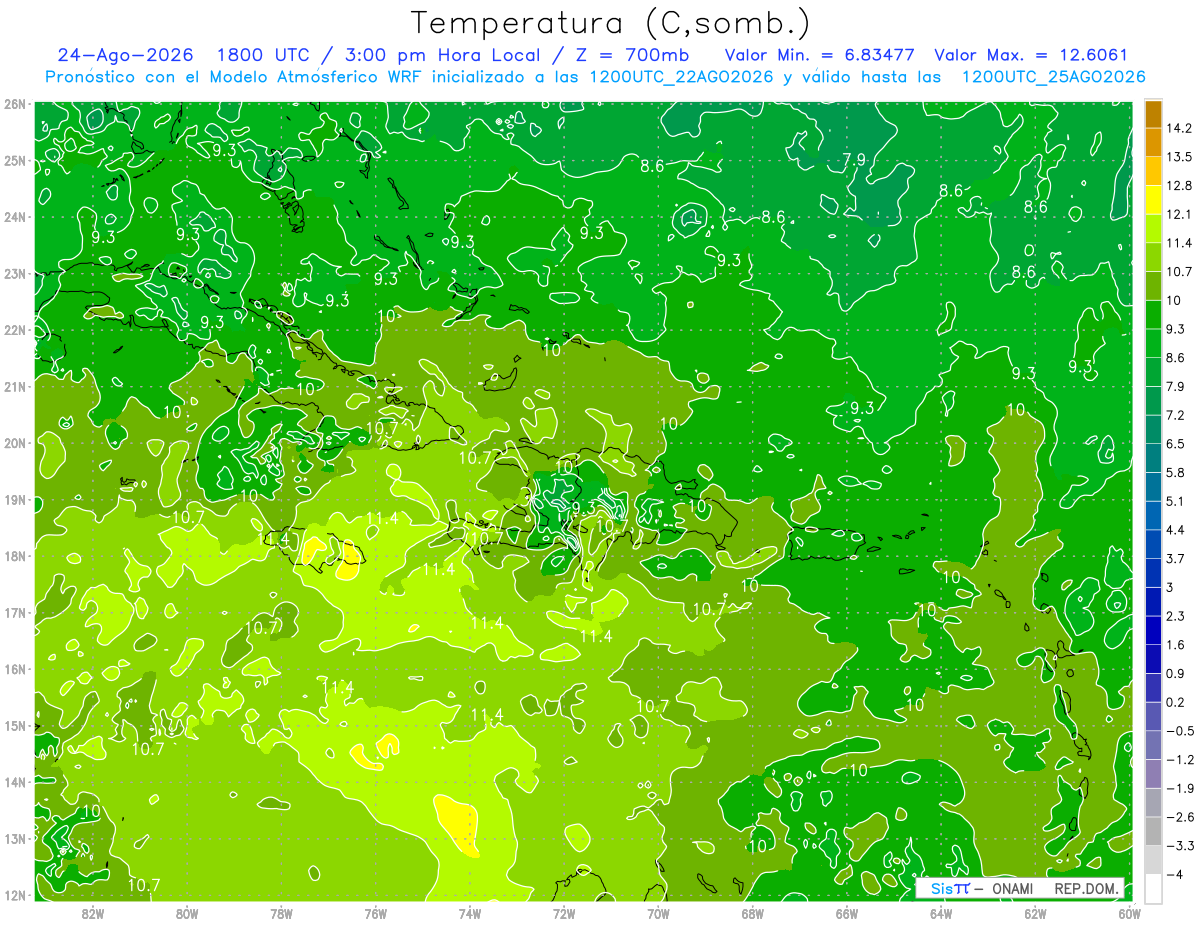Click the "68W" longitude axis label
1200x927 pixels.
click(753, 913)
